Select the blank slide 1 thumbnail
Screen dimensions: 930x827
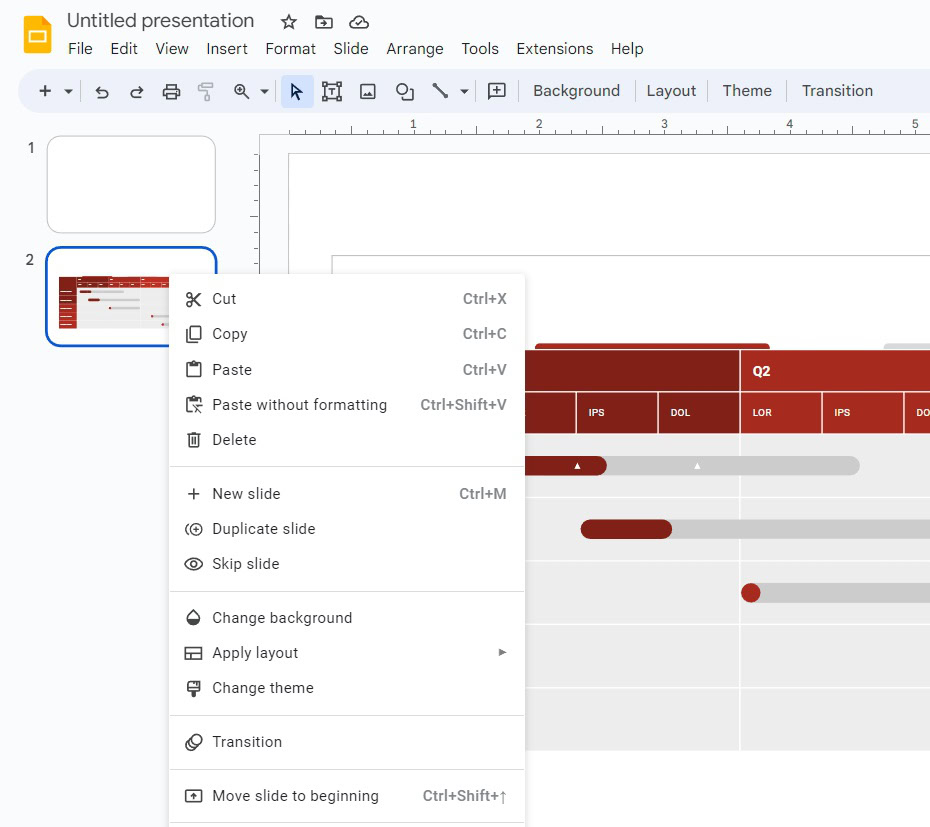click(131, 185)
